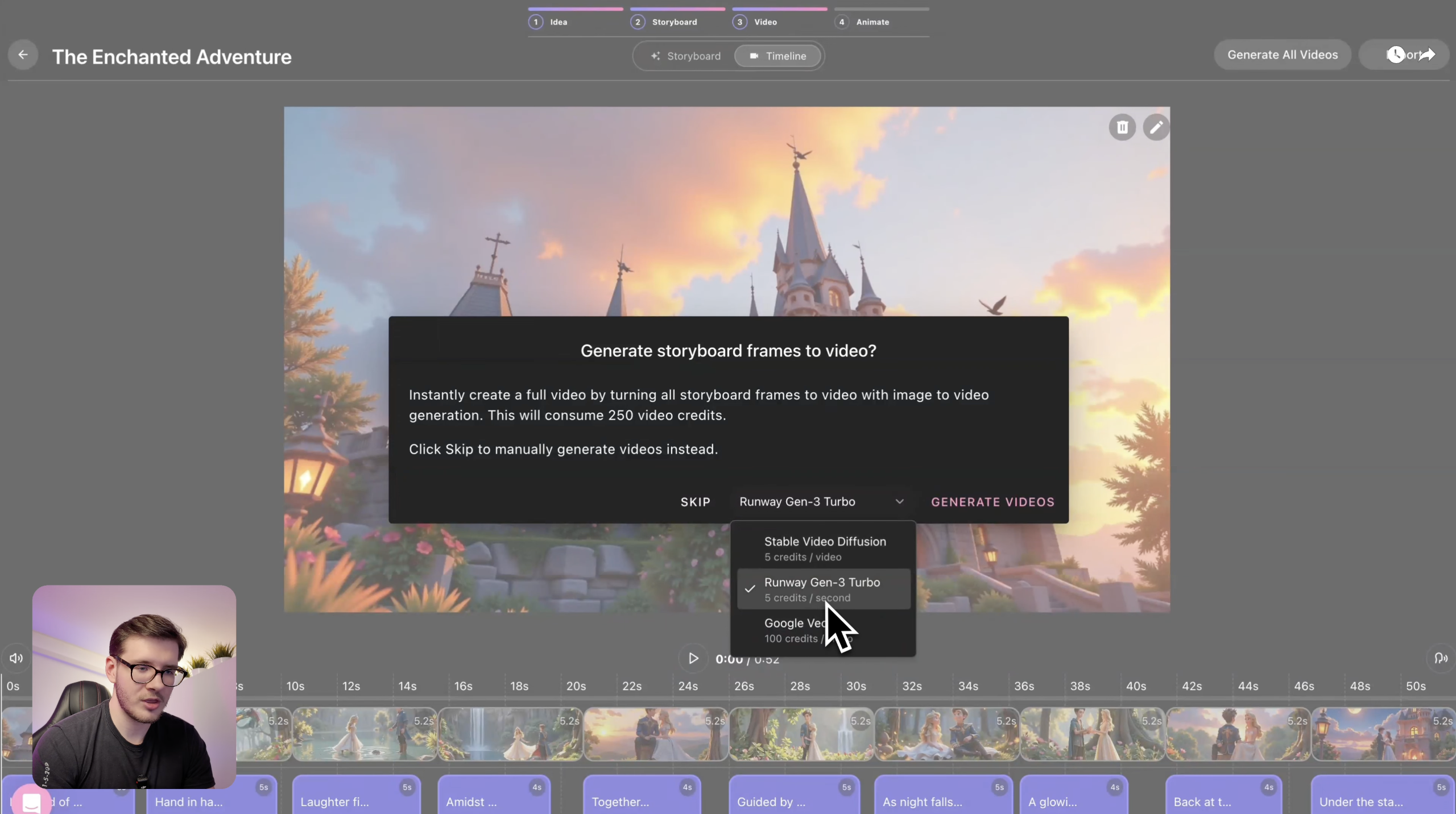Go to step 4 Animate
This screenshot has height=814, width=1456.
pos(864,22)
